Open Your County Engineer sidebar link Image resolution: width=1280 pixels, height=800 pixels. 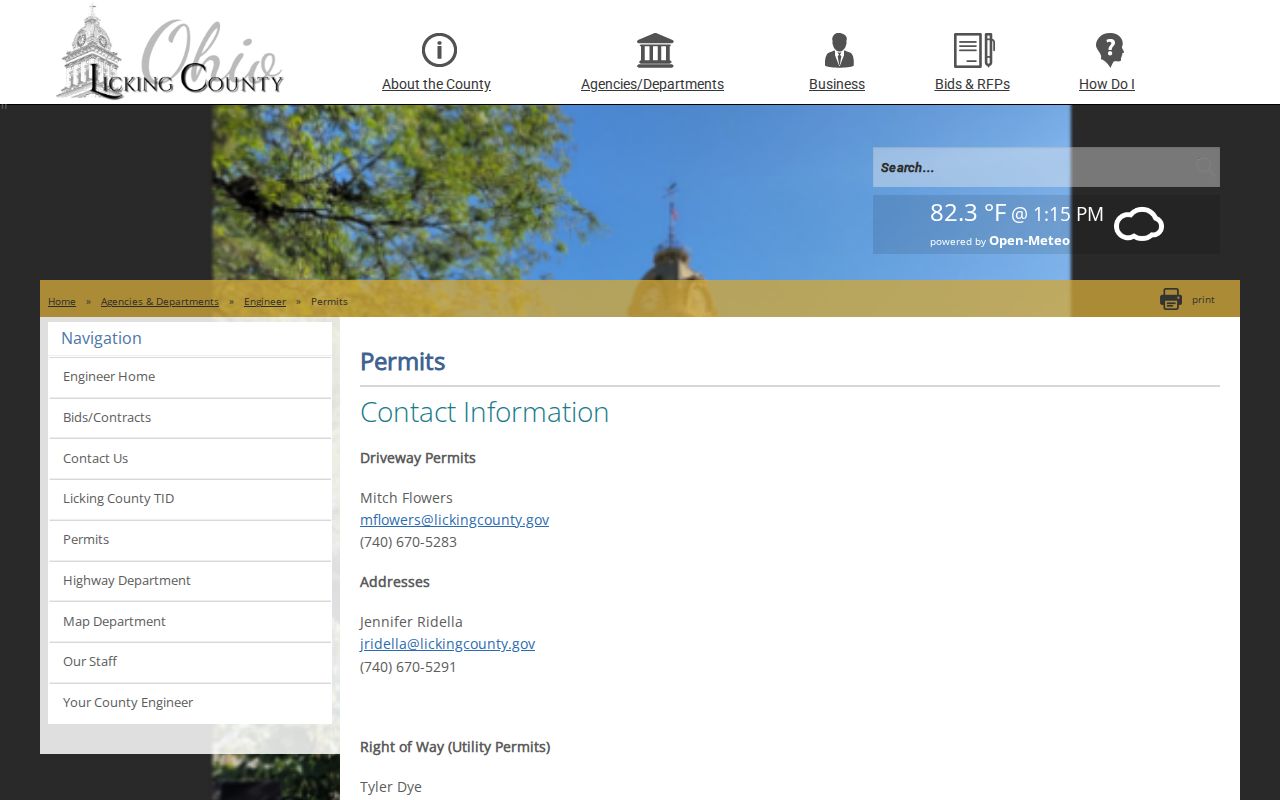190,703
